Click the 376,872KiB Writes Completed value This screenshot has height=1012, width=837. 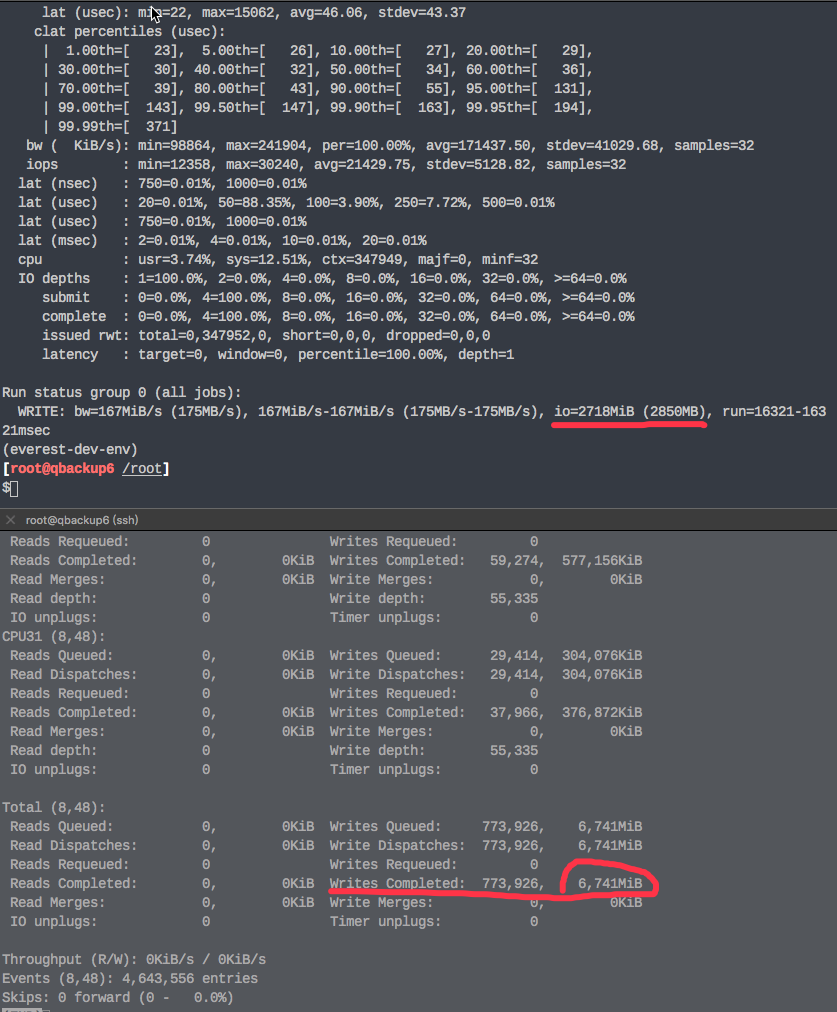(x=602, y=713)
